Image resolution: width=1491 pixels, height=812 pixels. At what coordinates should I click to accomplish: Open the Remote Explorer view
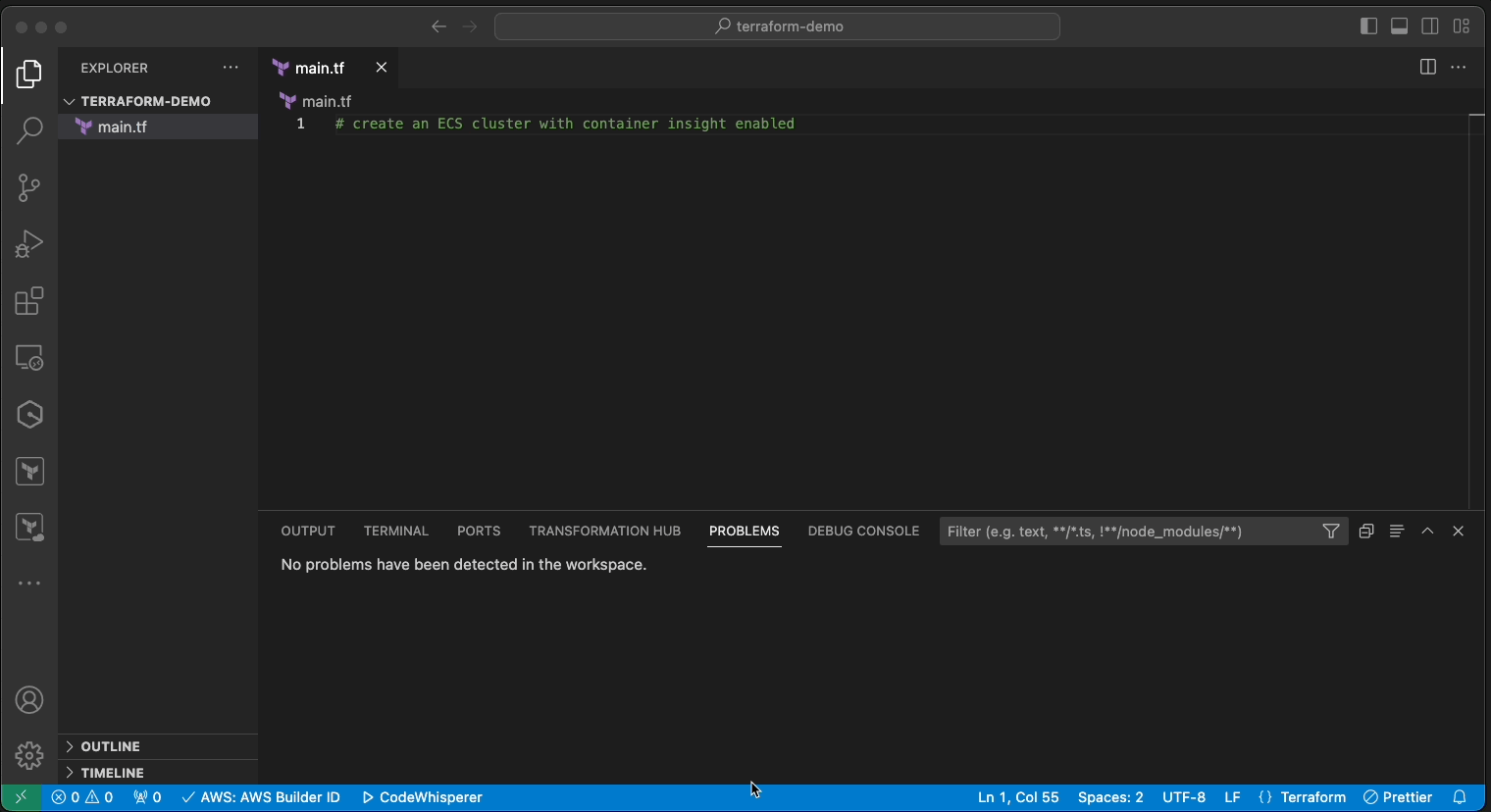click(x=28, y=358)
